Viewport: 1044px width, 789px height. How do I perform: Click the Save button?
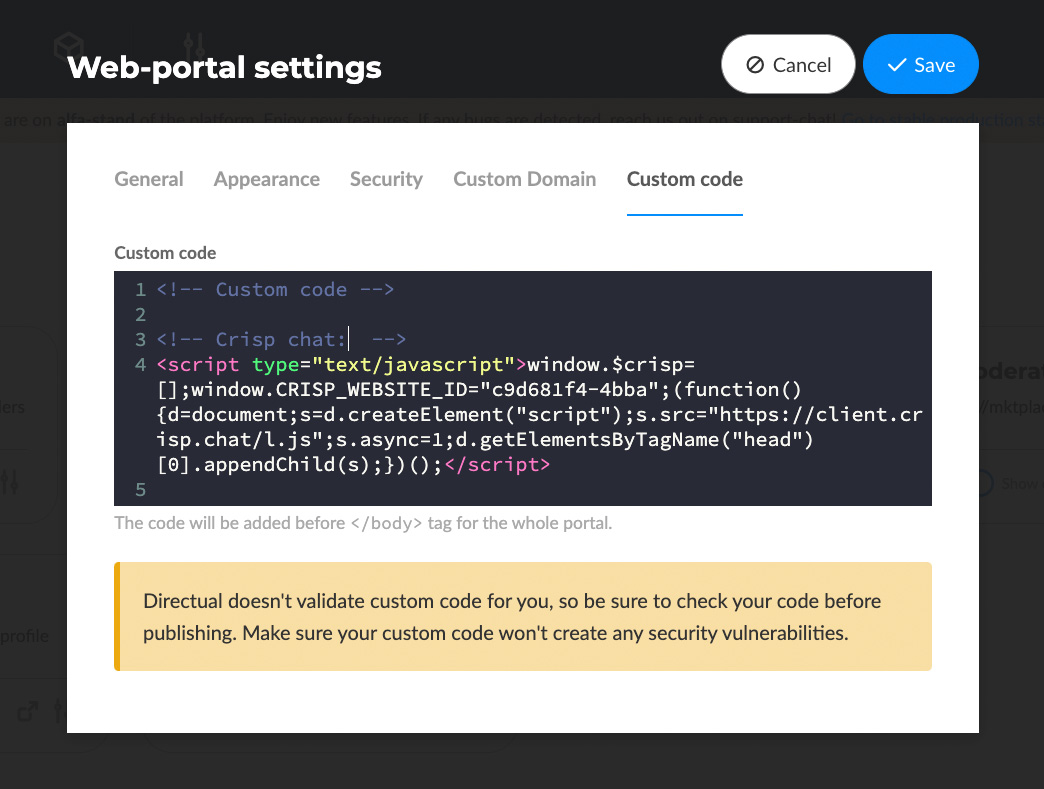(920, 65)
